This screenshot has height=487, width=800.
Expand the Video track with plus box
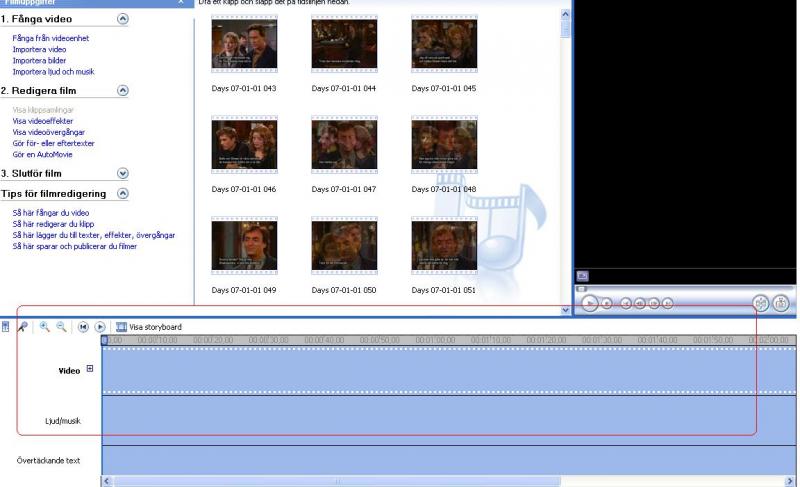tap(90, 368)
